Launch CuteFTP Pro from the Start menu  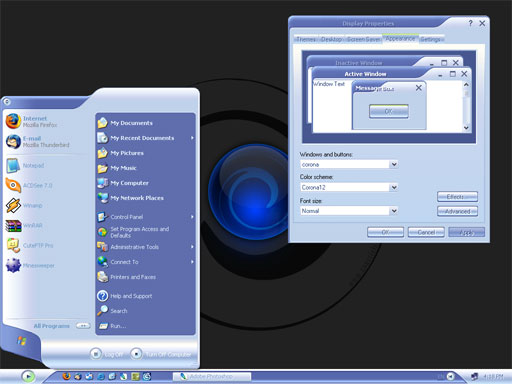tap(30, 246)
